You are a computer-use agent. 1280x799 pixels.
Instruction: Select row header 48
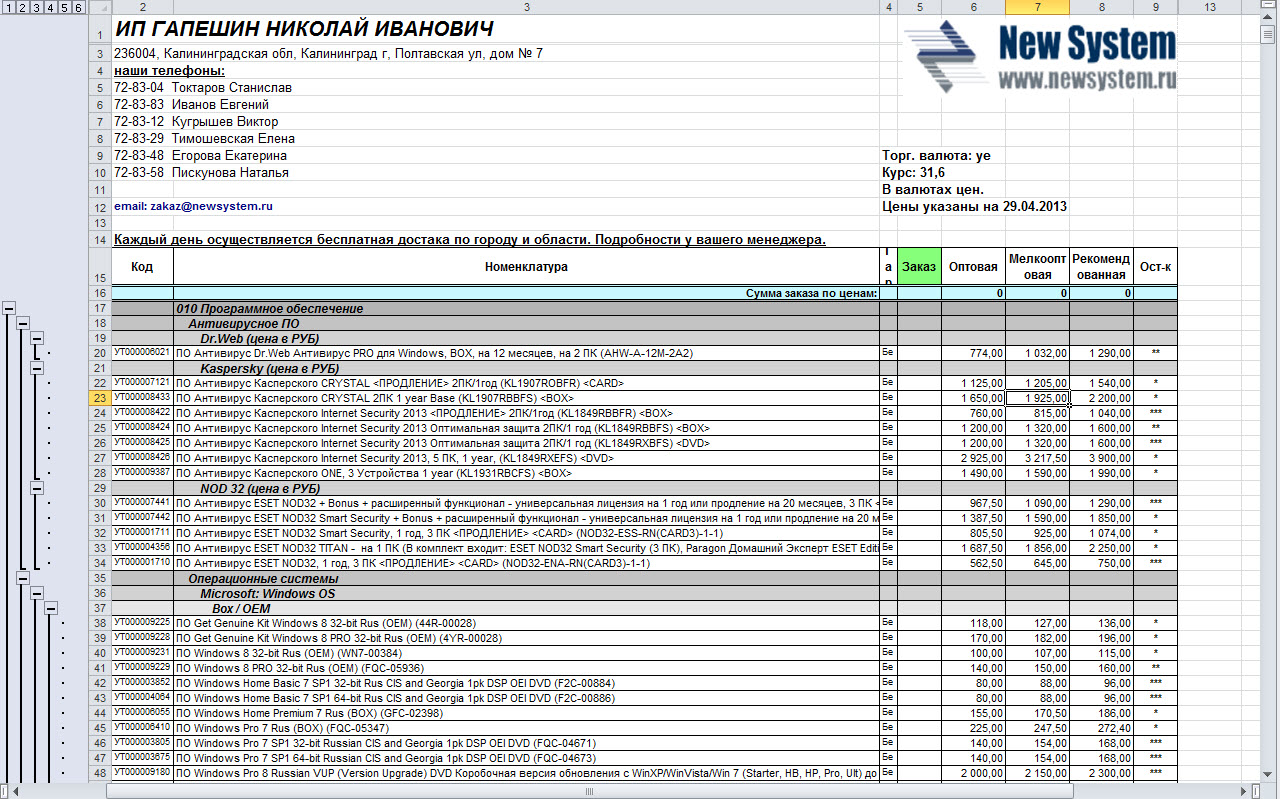(x=99, y=773)
